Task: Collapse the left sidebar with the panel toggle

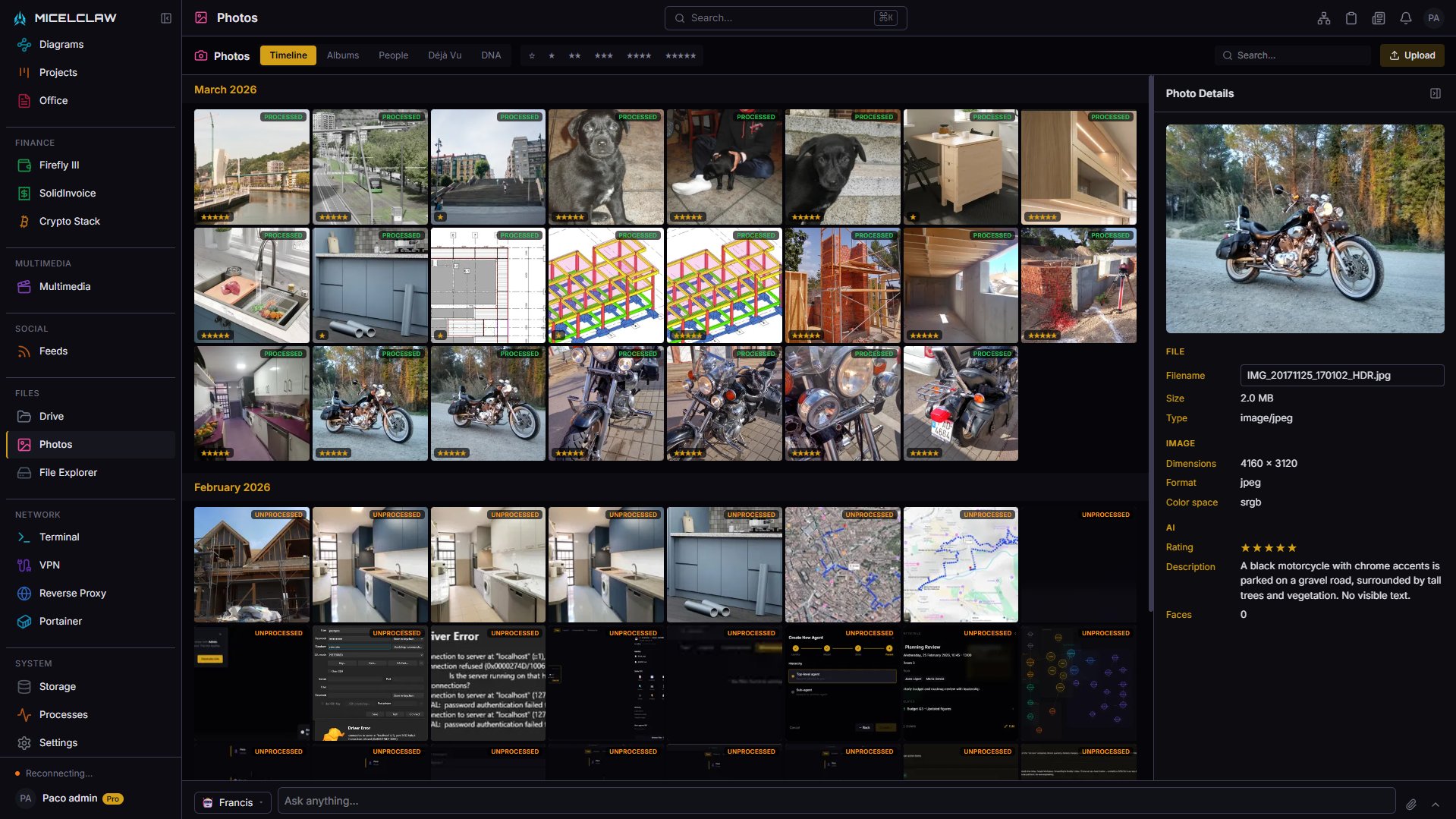Action: click(165, 17)
